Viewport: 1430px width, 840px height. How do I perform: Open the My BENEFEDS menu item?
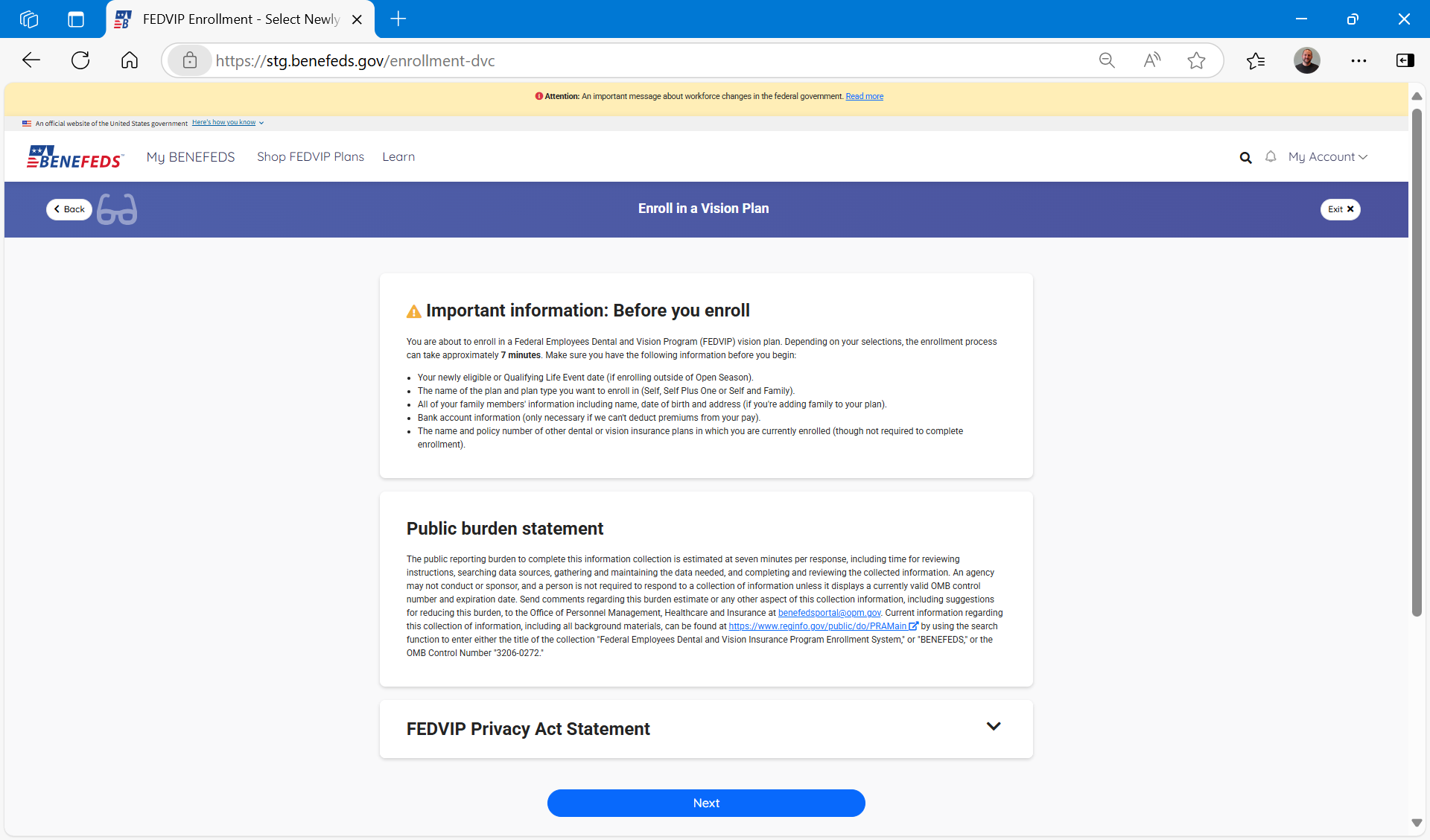pyautogui.click(x=191, y=157)
